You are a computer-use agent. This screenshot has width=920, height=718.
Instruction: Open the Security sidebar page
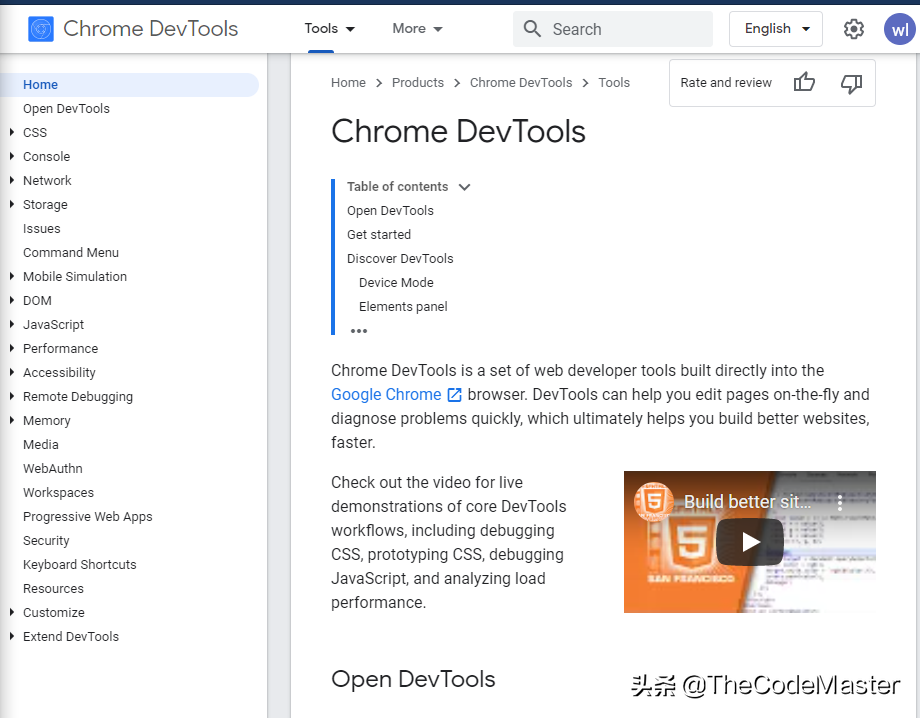tap(46, 541)
